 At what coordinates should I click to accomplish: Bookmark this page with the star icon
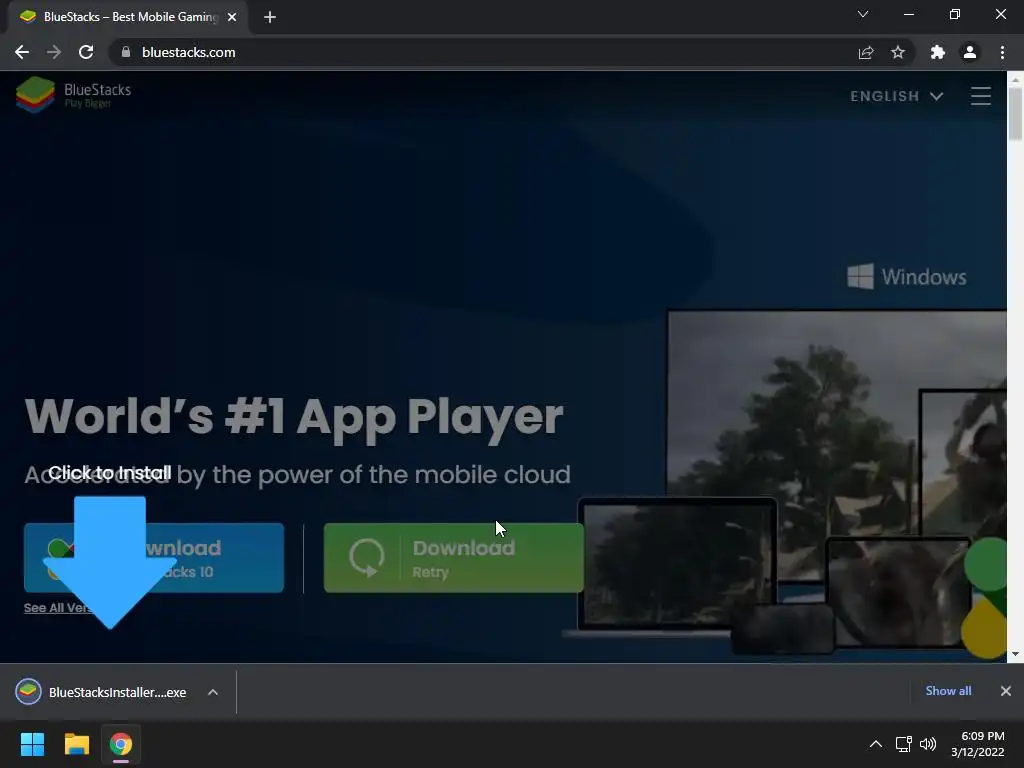coord(898,52)
